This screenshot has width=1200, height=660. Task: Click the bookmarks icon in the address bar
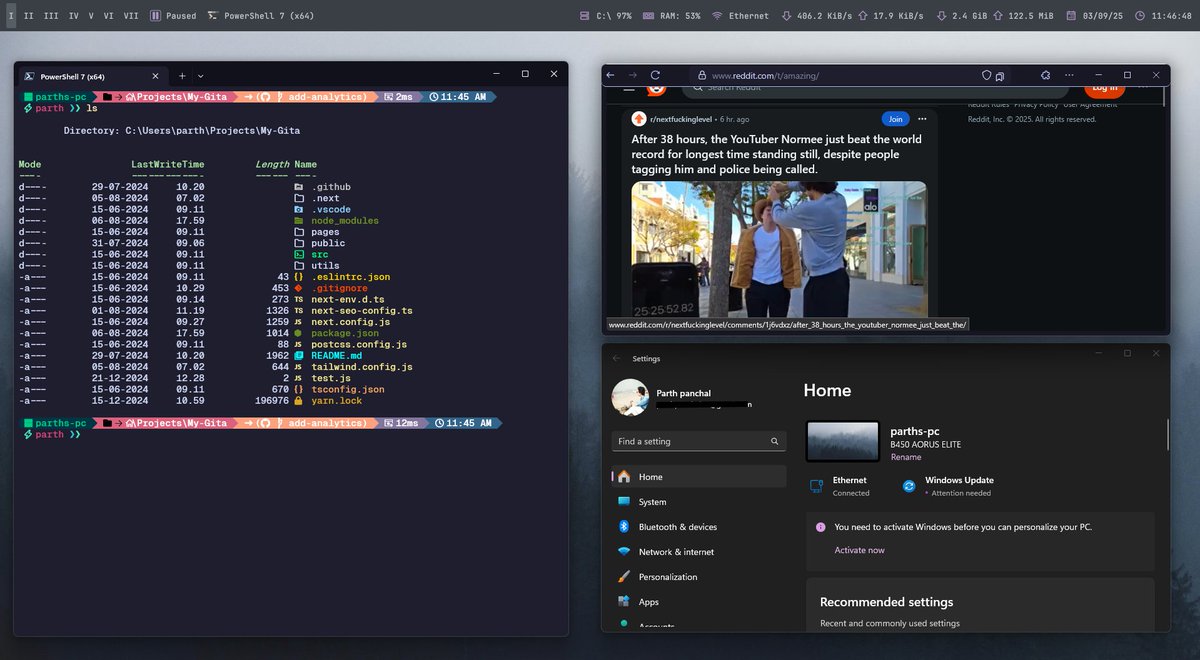coord(1000,75)
